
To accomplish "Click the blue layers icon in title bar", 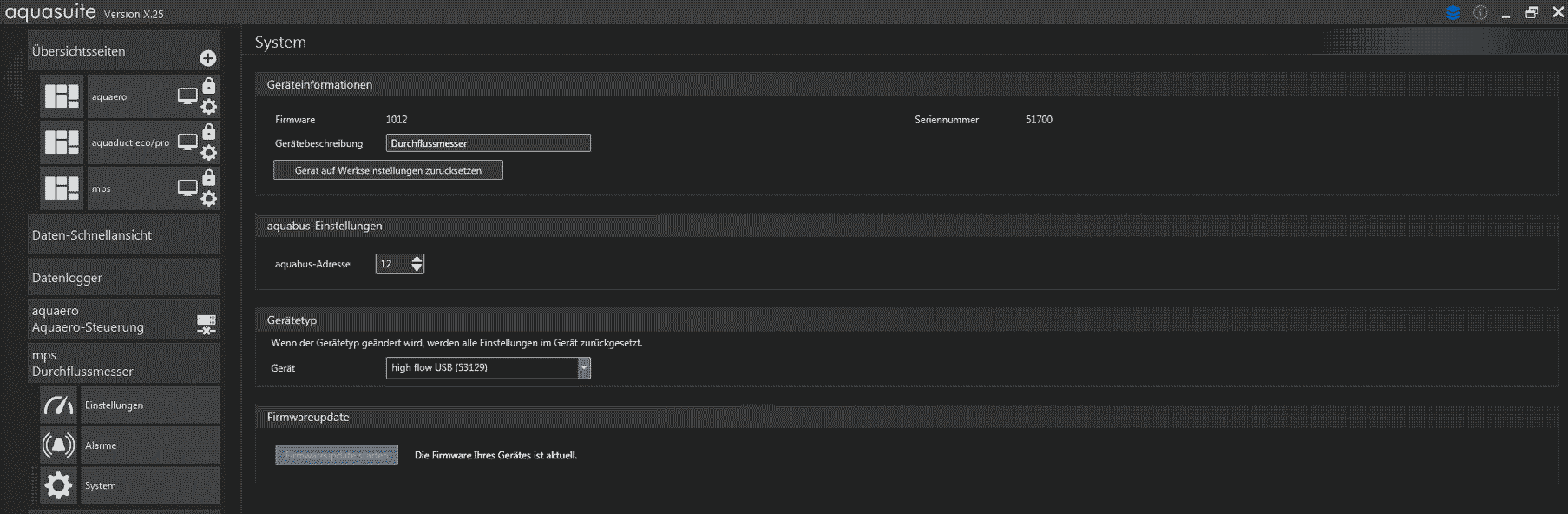I will tap(1453, 13).
